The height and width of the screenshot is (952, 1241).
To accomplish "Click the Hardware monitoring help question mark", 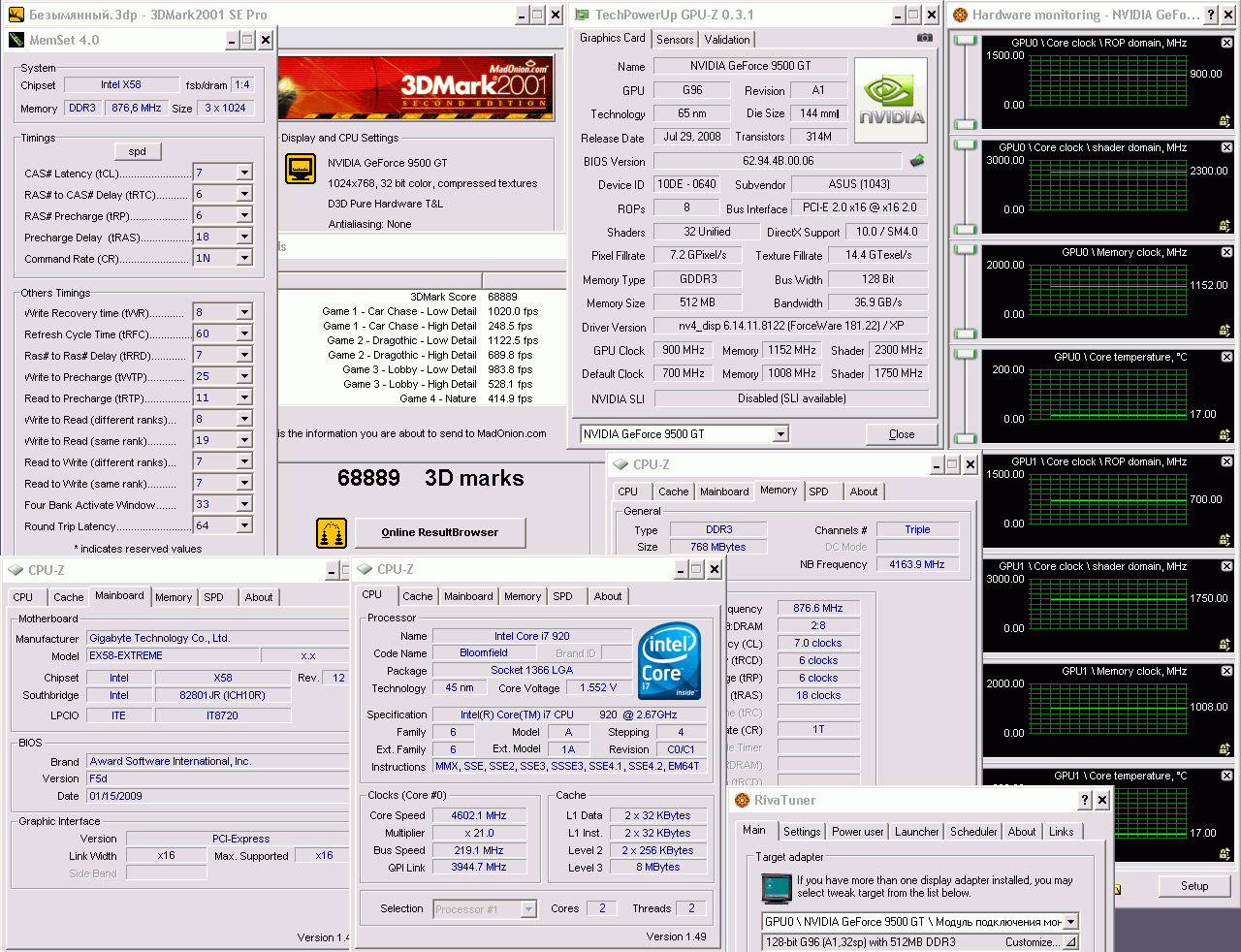I will (x=1210, y=15).
